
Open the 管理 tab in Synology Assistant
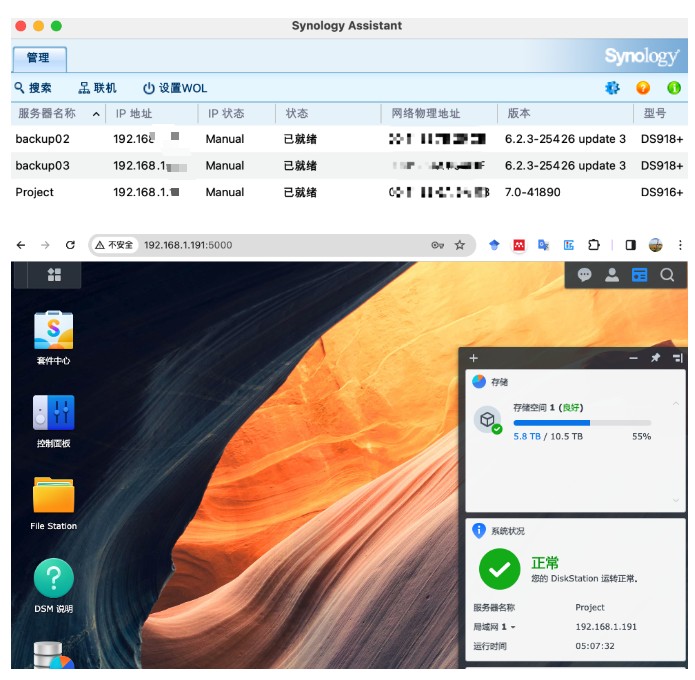[39, 58]
